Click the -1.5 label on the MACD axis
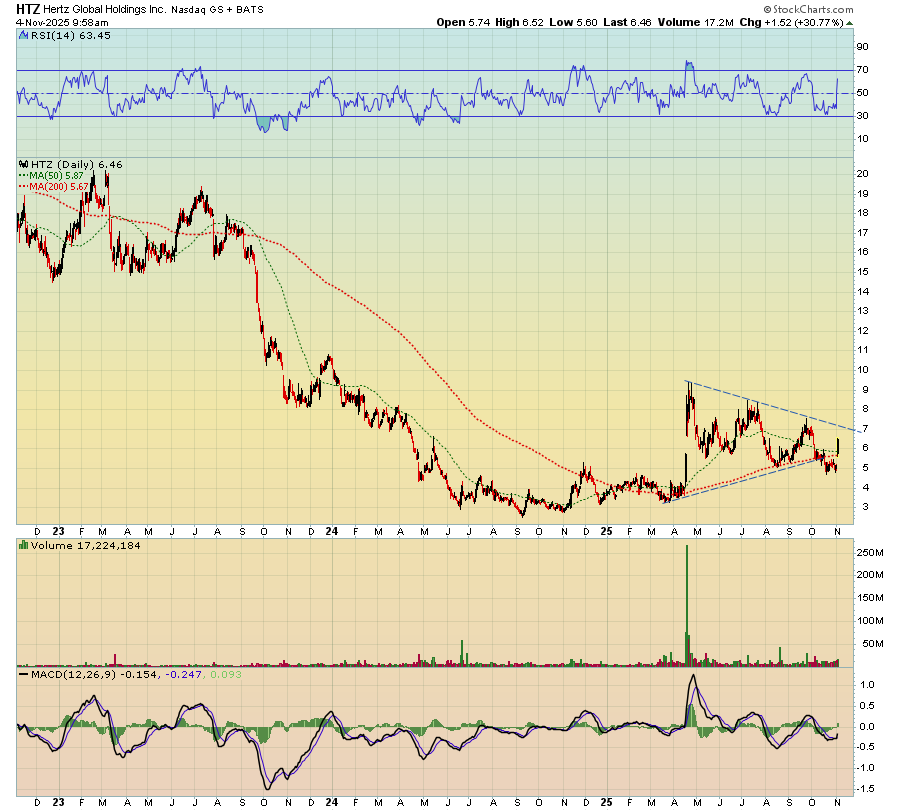The height and width of the screenshot is (811, 900). pyautogui.click(x=866, y=789)
